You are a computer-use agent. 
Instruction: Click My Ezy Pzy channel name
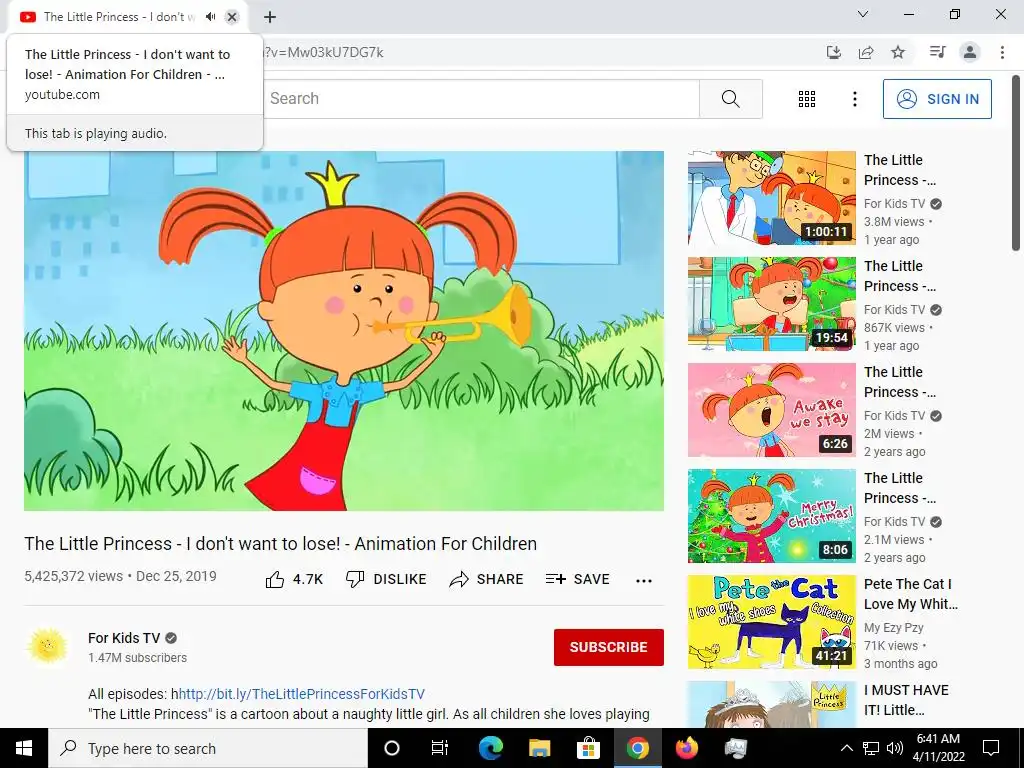[x=893, y=628]
